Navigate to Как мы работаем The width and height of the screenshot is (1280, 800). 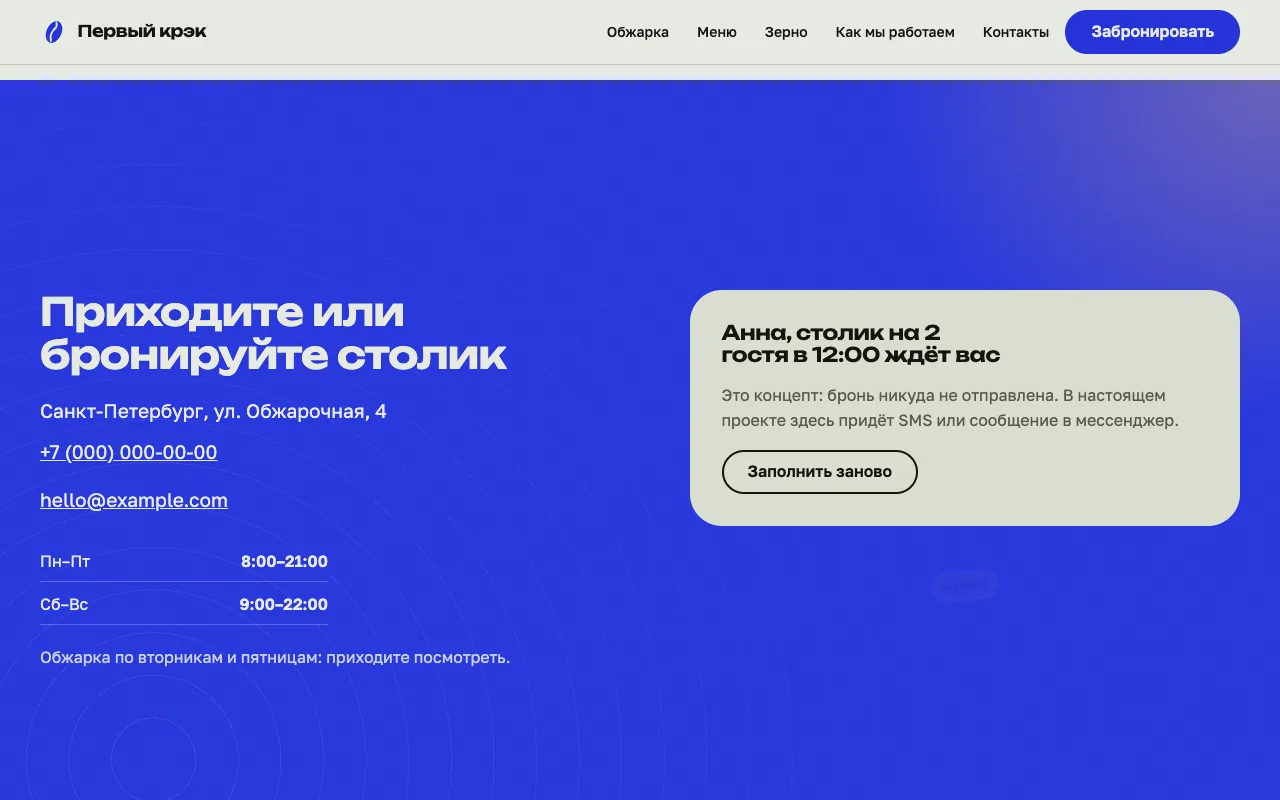(895, 32)
